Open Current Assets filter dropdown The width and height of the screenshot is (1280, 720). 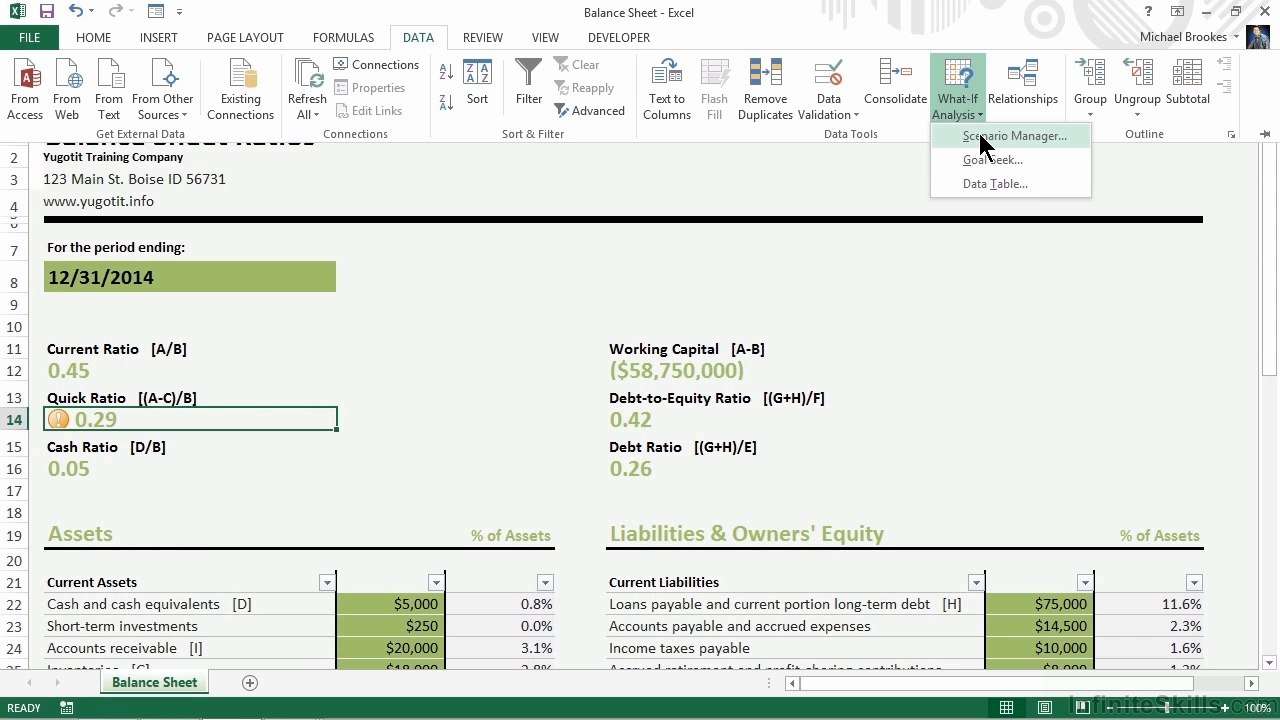pos(326,582)
